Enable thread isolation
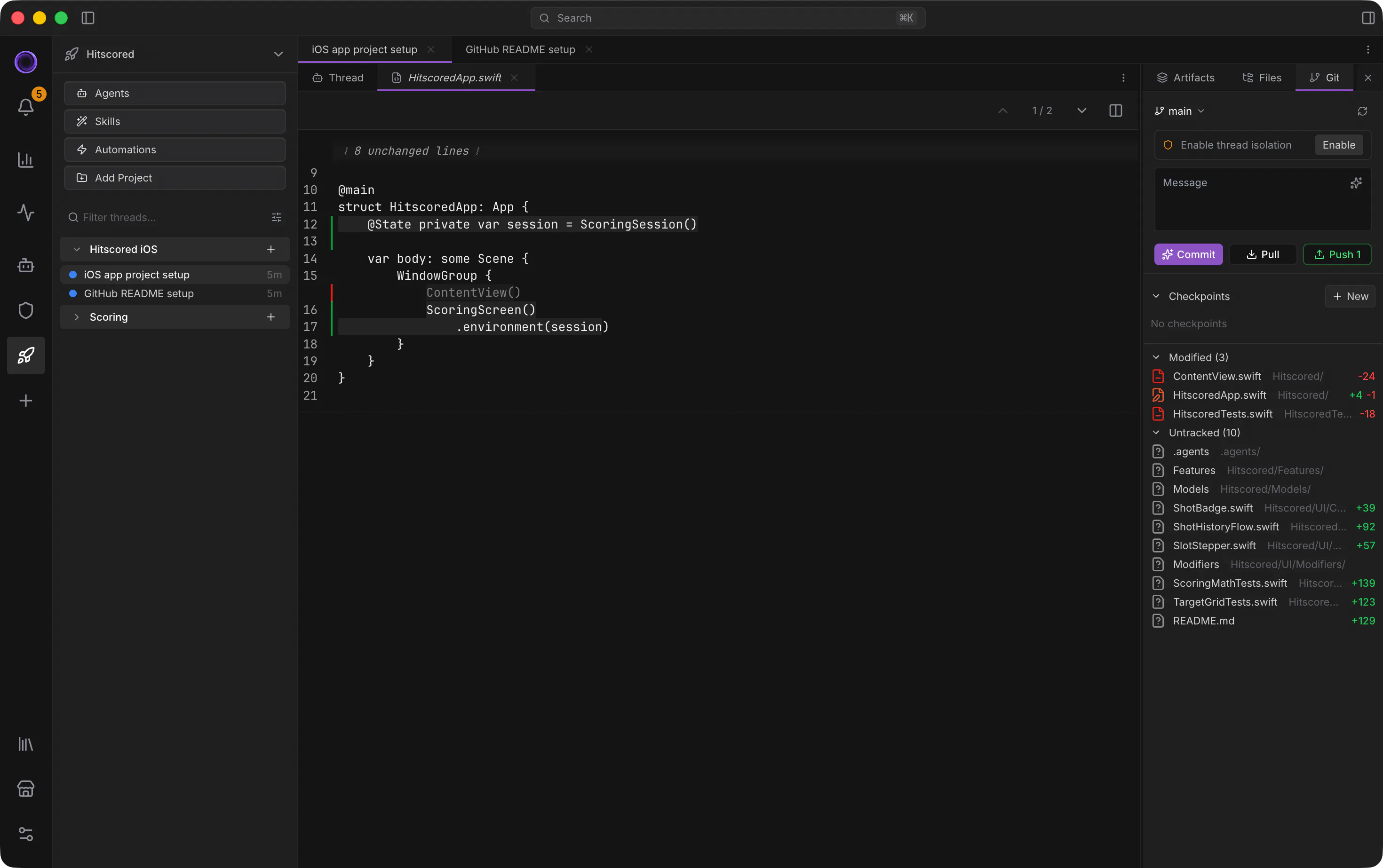Image resolution: width=1383 pixels, height=868 pixels. (x=1339, y=145)
